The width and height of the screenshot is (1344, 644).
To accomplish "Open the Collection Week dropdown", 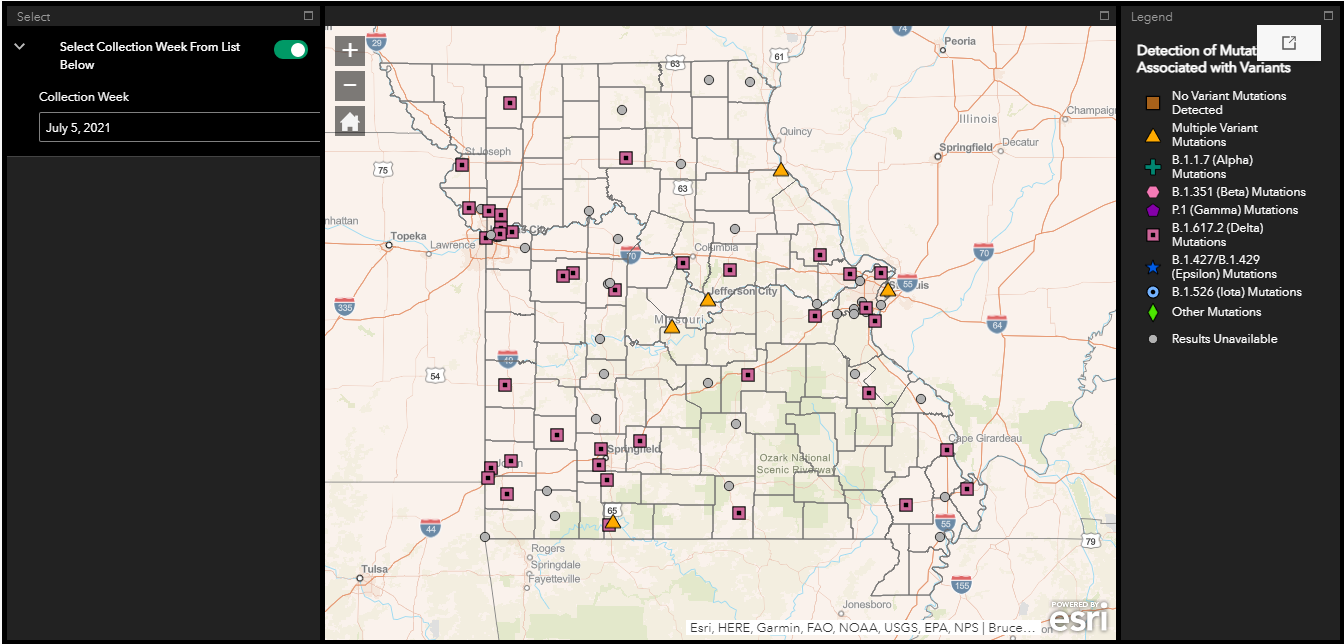I will (180, 127).
